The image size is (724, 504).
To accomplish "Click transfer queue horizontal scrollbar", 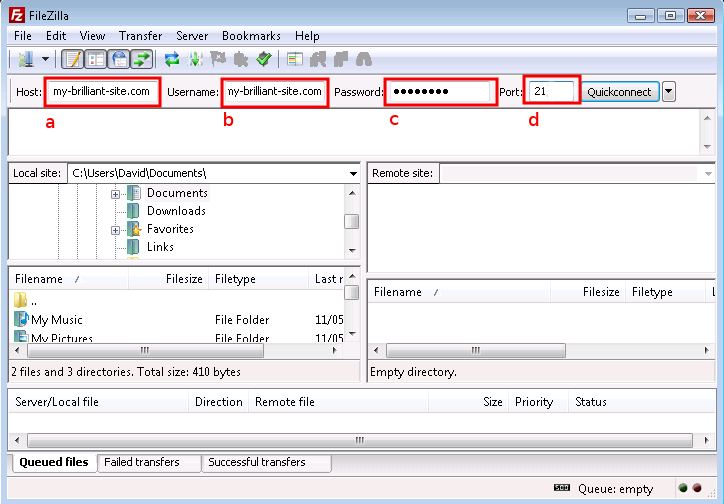I will [x=362, y=440].
